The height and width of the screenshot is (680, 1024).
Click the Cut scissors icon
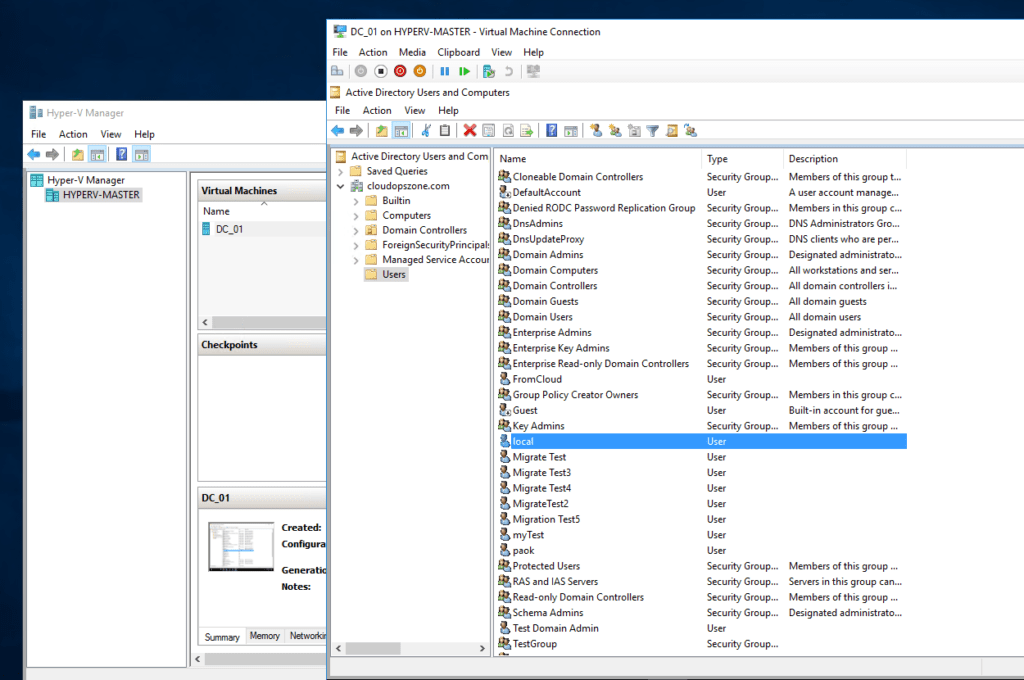(426, 130)
